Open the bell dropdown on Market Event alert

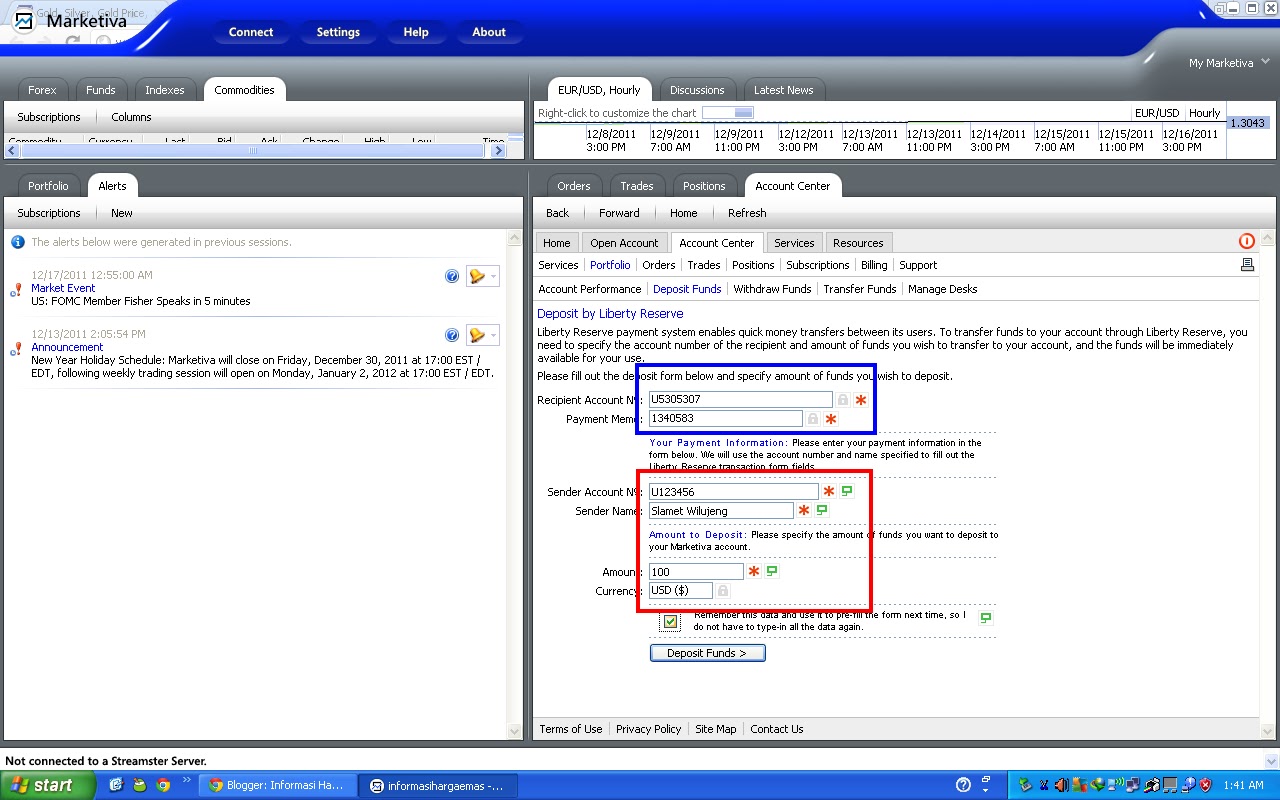pos(494,277)
